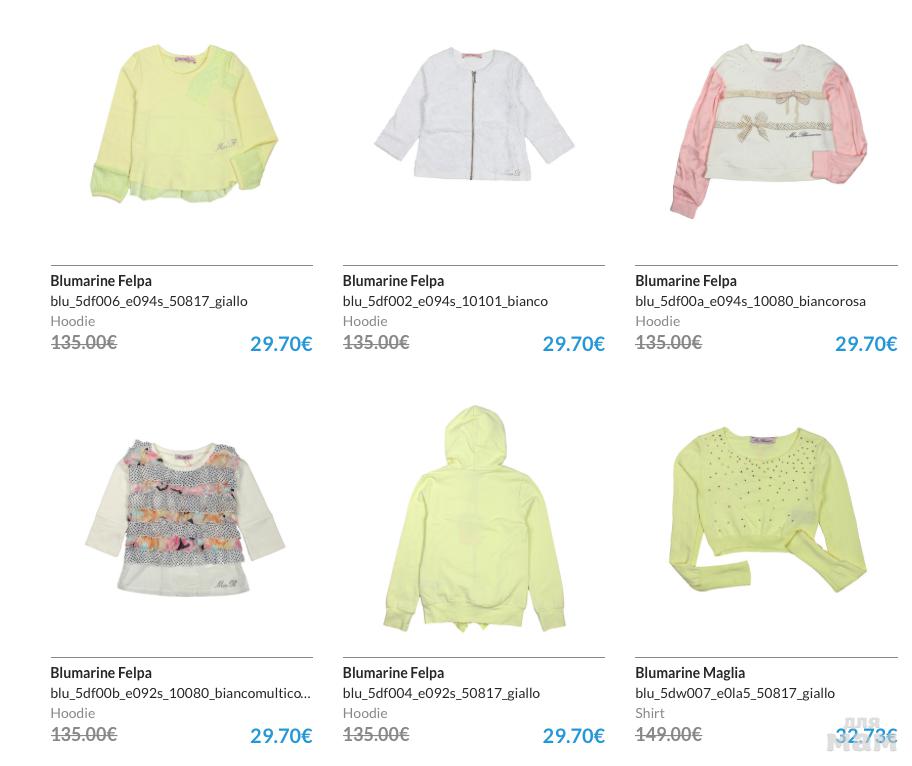Click the Blumarine Maglia product title

coord(690,673)
